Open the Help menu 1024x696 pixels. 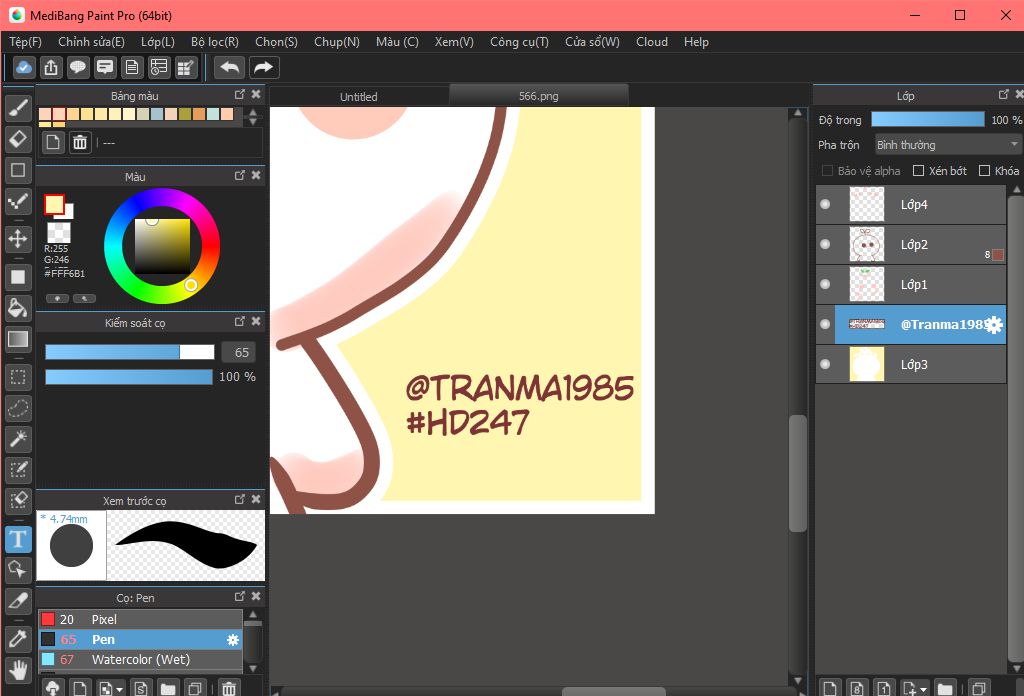pos(696,42)
